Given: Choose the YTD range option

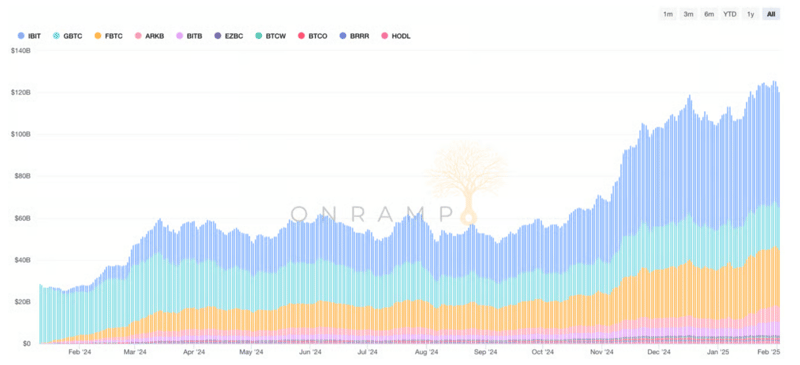Looking at the screenshot, I should [730, 14].
